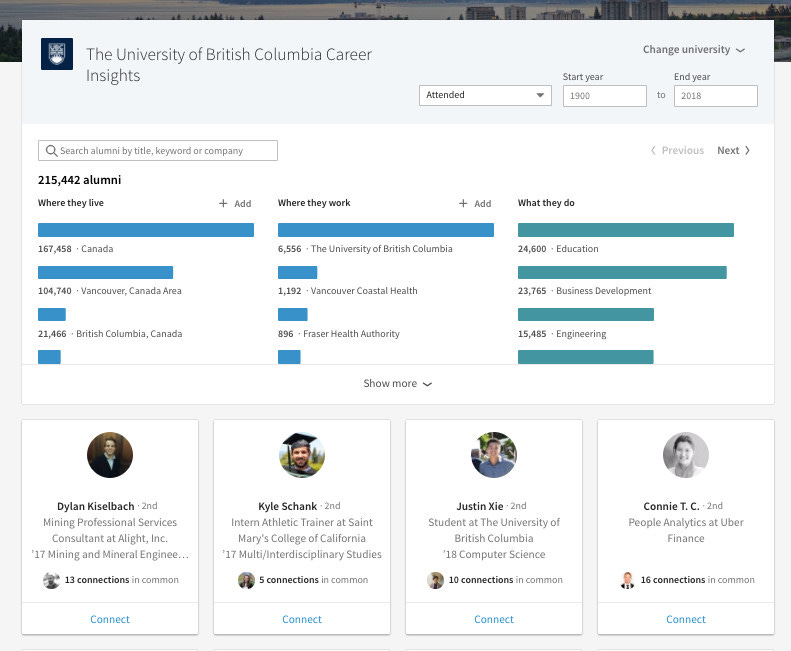Click the plus icon beside Where they work

[463, 203]
